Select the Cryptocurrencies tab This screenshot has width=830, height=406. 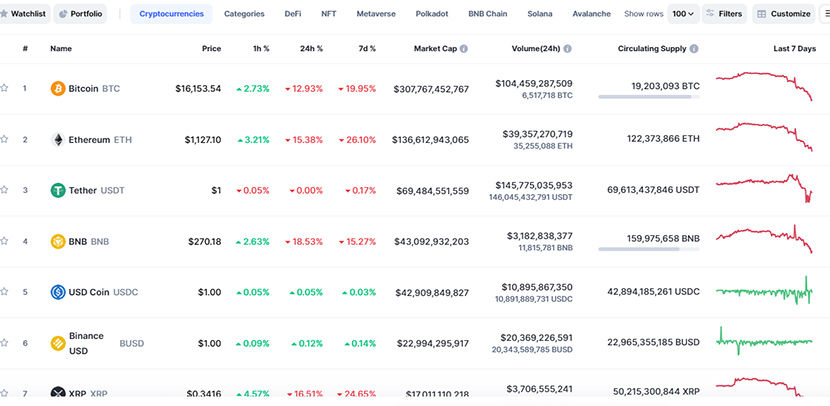tap(172, 14)
